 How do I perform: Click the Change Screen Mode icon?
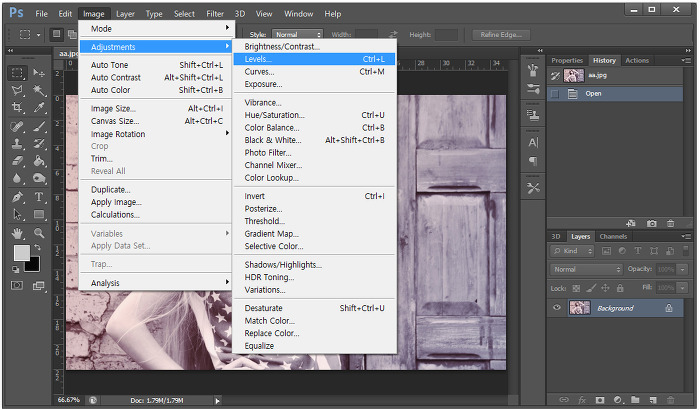click(39, 285)
